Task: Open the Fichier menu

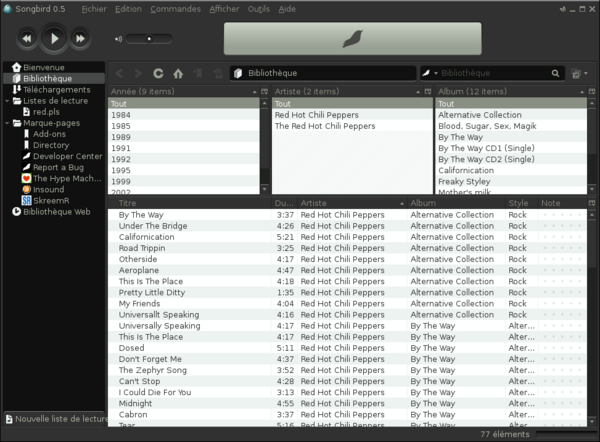Action: pos(94,9)
